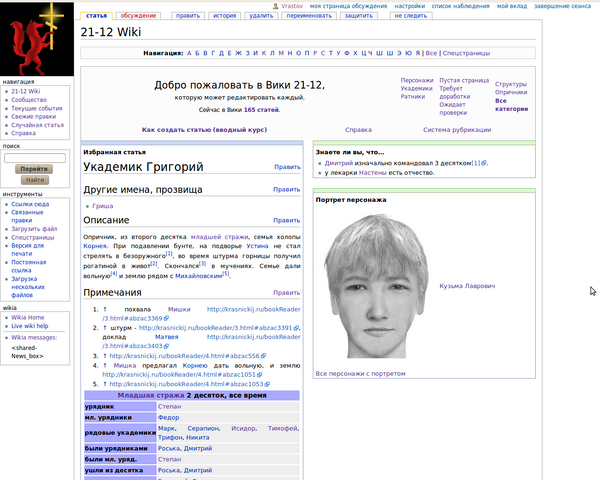Open the Vrastov user page link
The image size is (600, 480).
[292, 6]
